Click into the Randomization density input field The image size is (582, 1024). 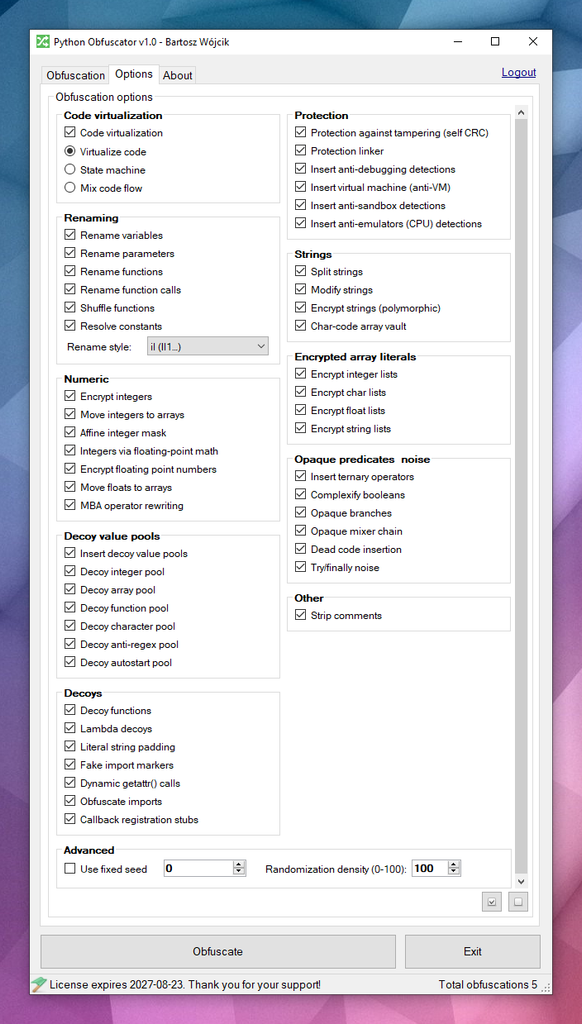[429, 869]
